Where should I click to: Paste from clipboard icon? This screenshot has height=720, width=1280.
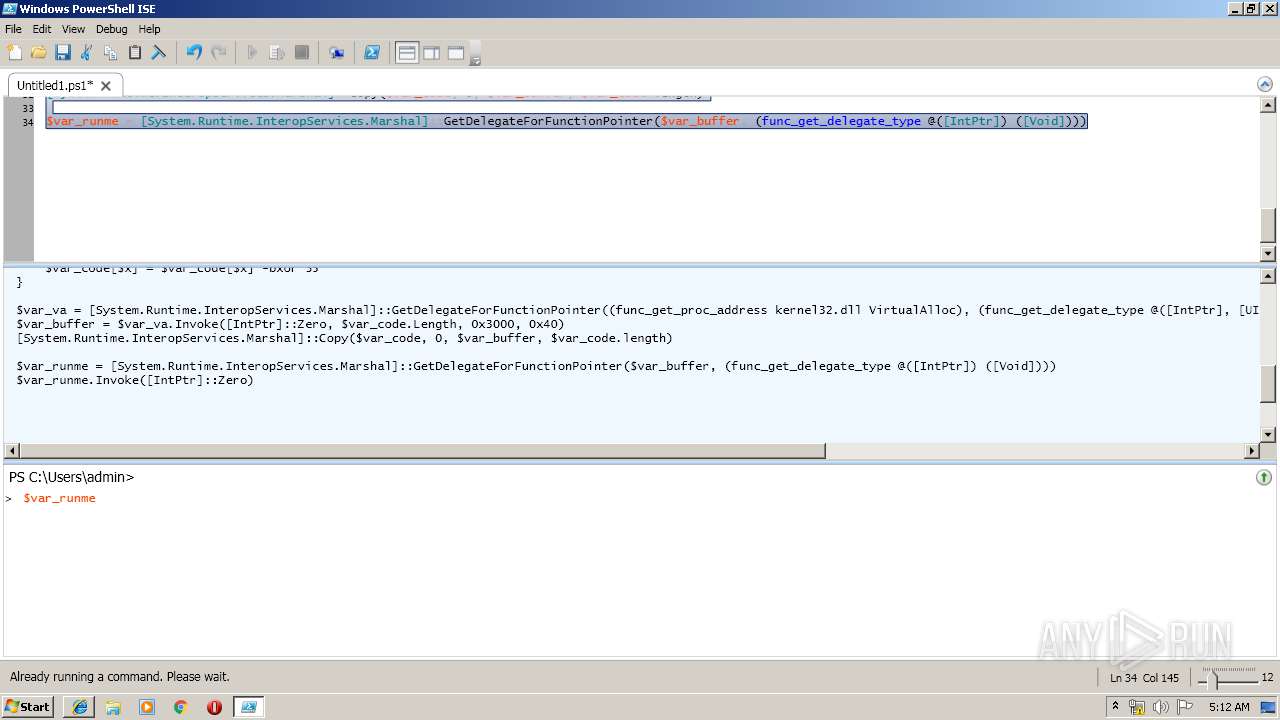coord(134,52)
